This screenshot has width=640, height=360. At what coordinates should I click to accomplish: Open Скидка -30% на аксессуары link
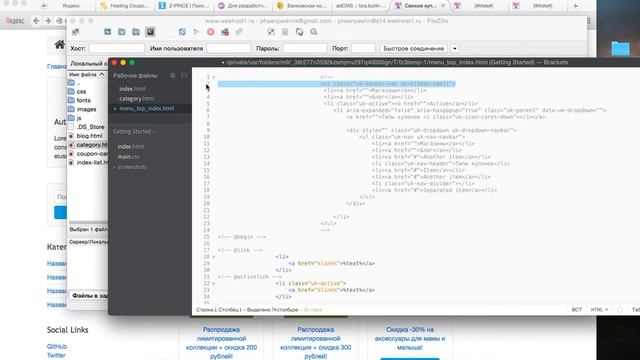click(410, 338)
